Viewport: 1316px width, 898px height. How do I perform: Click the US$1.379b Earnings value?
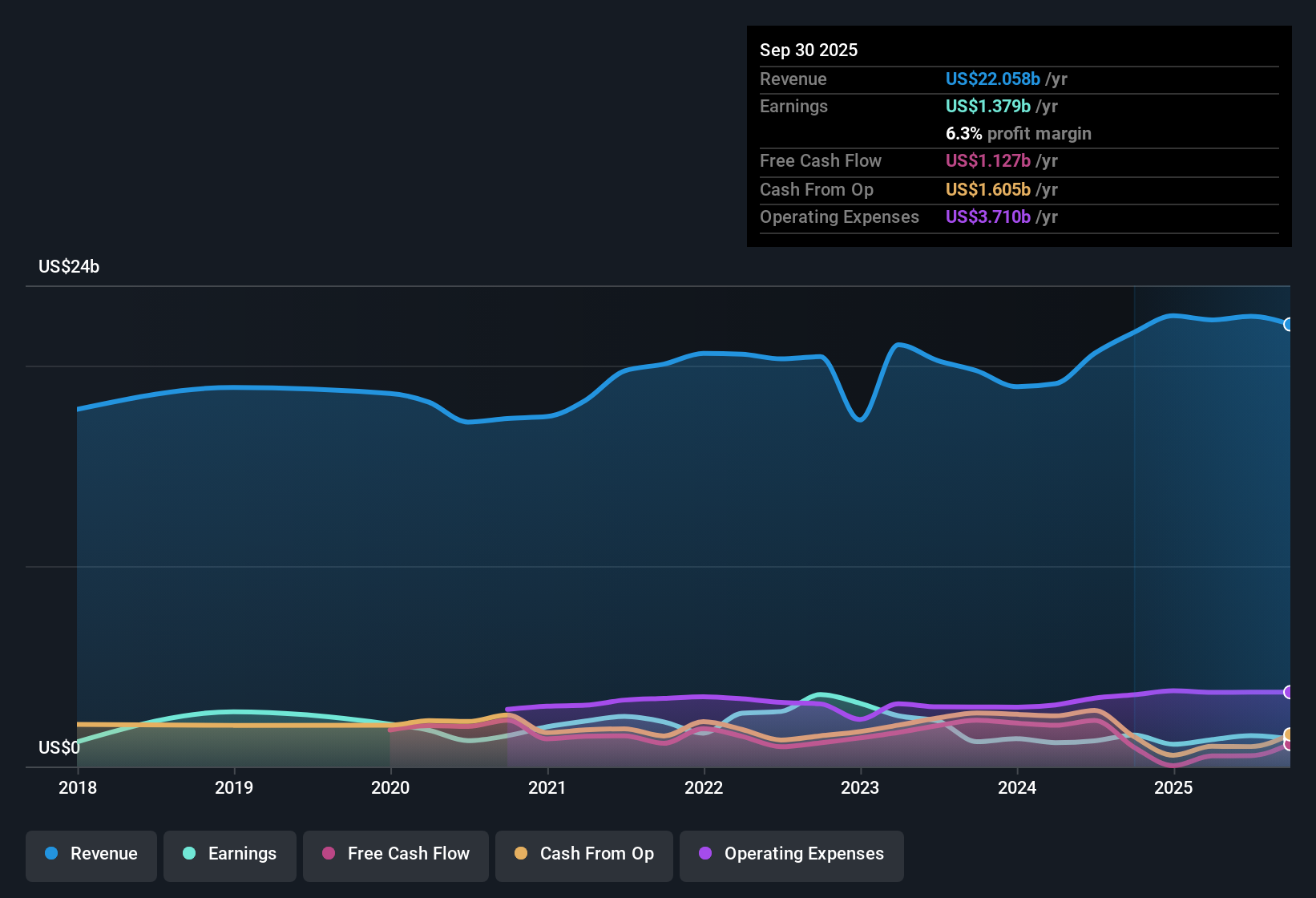click(x=988, y=106)
